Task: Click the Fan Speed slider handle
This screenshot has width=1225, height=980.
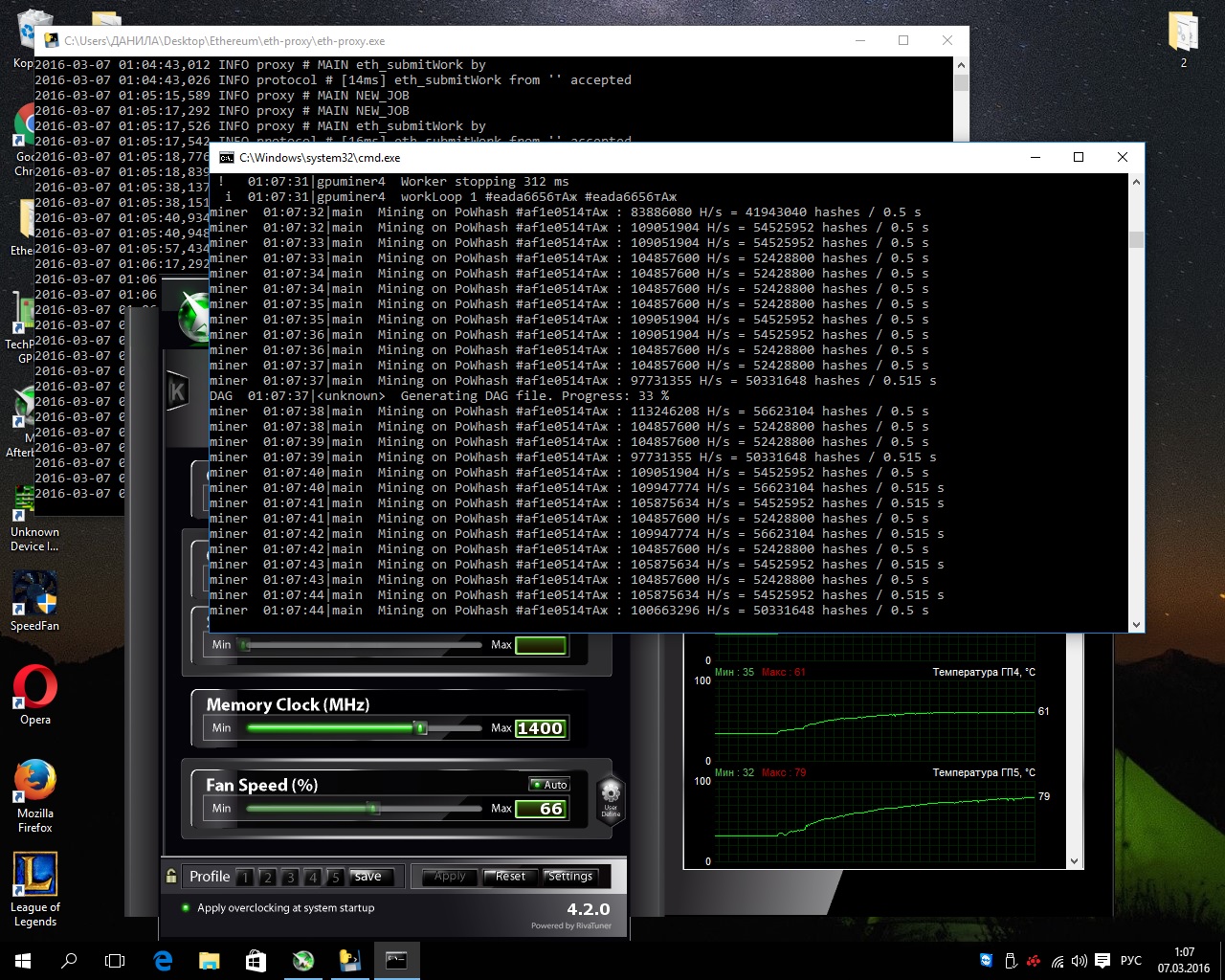Action: tap(373, 809)
